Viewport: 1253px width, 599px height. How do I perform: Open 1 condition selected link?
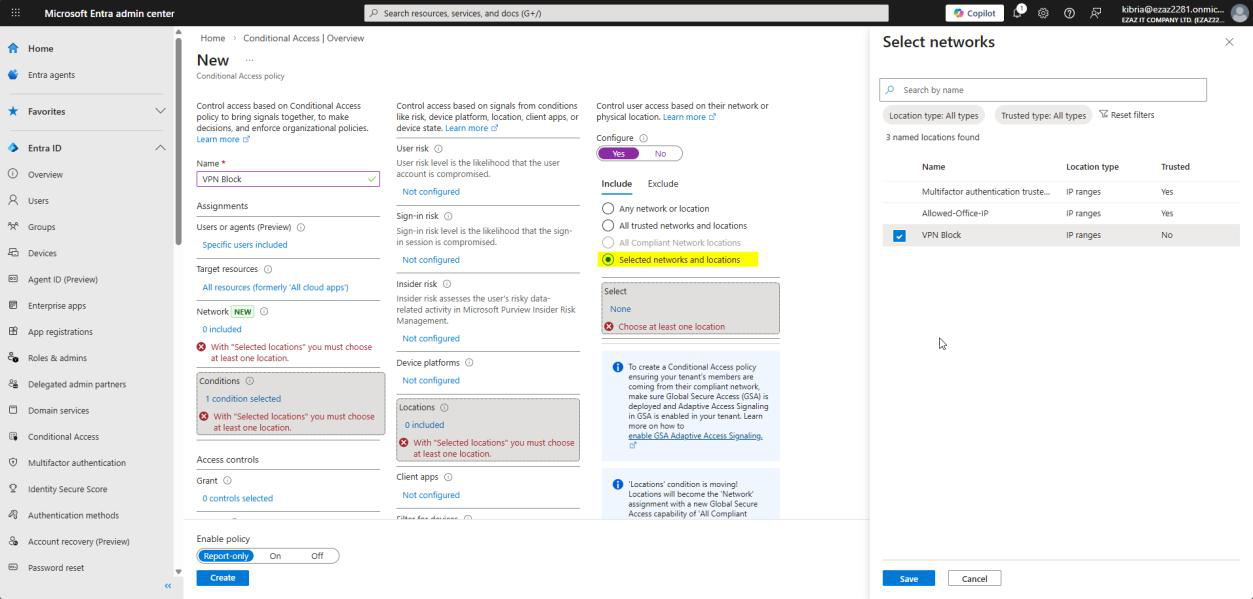click(243, 399)
